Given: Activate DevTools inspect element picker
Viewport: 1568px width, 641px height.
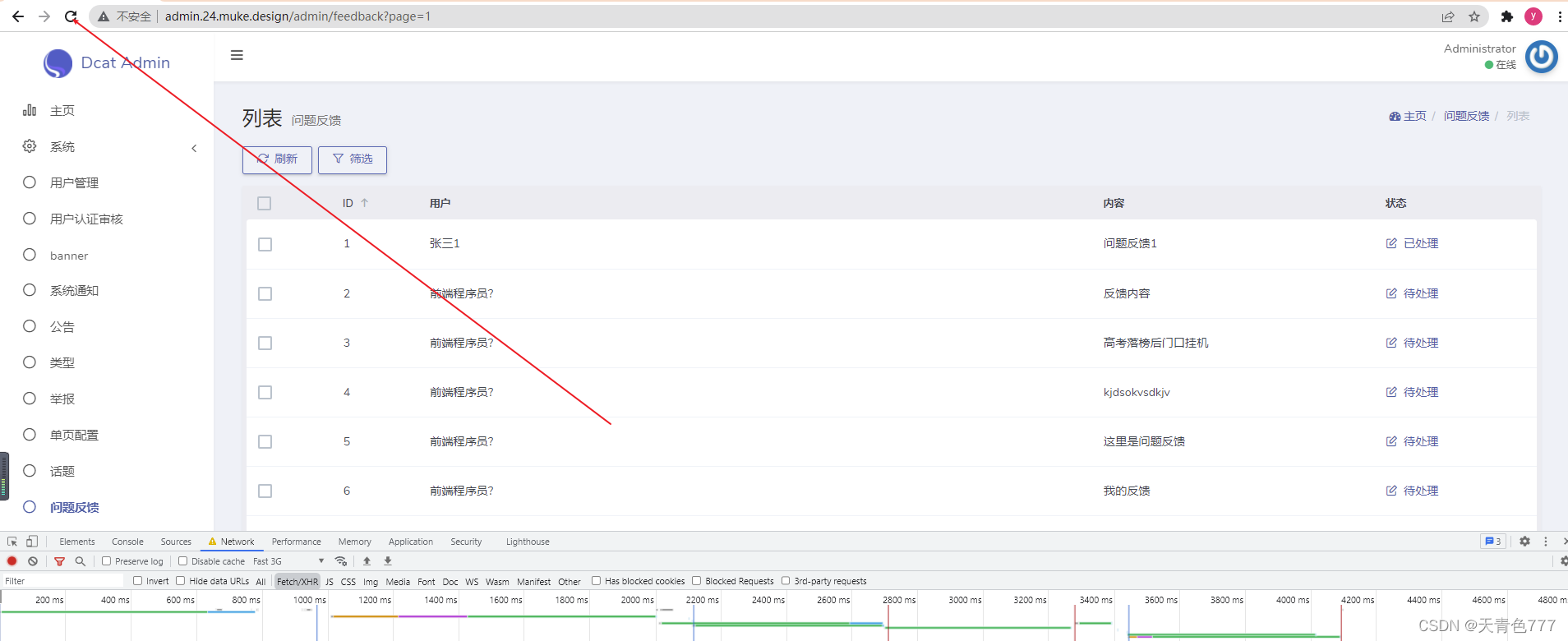Looking at the screenshot, I should pyautogui.click(x=12, y=542).
